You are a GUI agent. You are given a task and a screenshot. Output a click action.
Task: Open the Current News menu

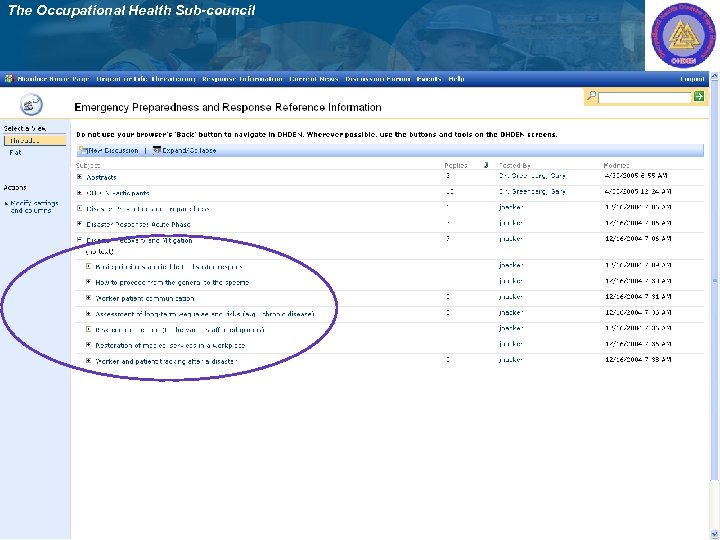[314, 79]
